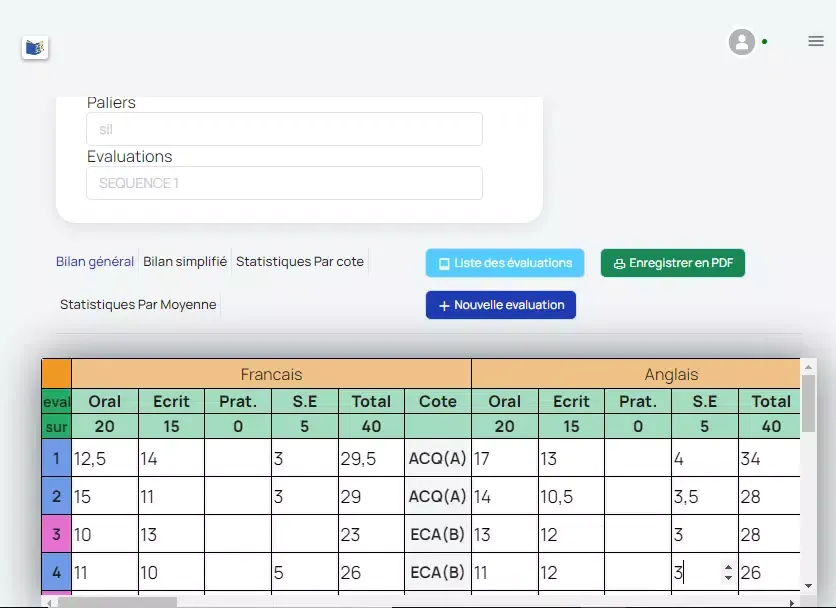Open the user profile avatar menu

point(742,42)
